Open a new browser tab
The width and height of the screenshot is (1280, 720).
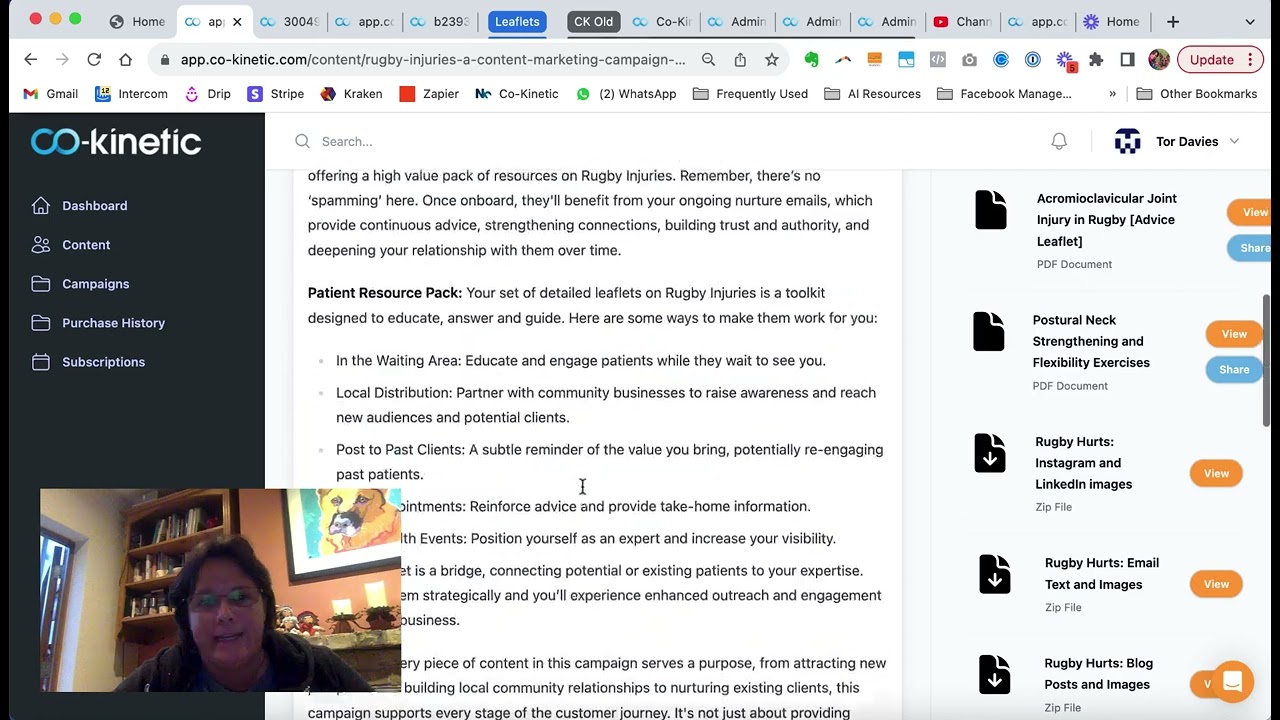(x=1173, y=21)
